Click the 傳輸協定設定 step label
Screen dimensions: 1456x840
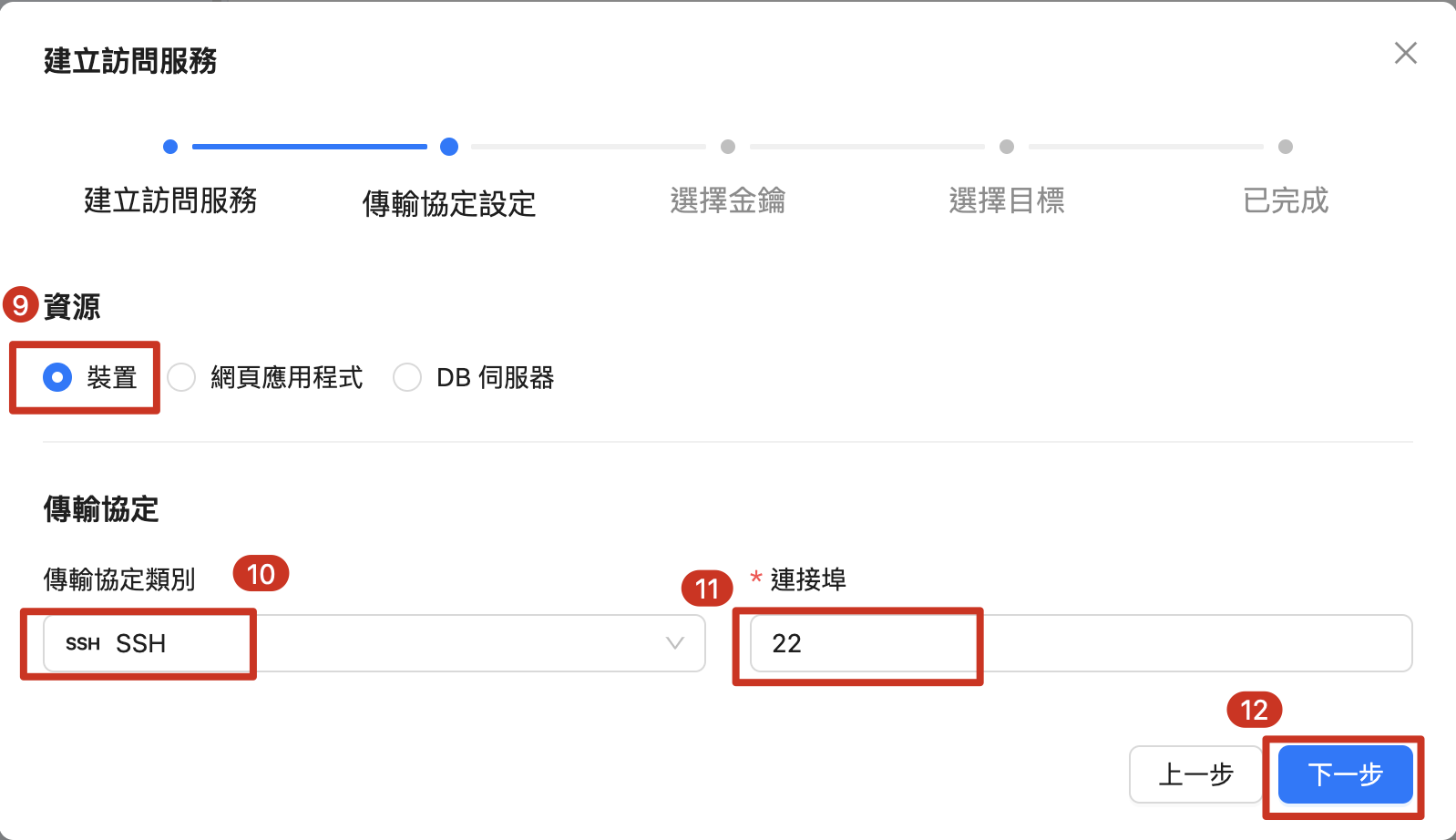(449, 203)
